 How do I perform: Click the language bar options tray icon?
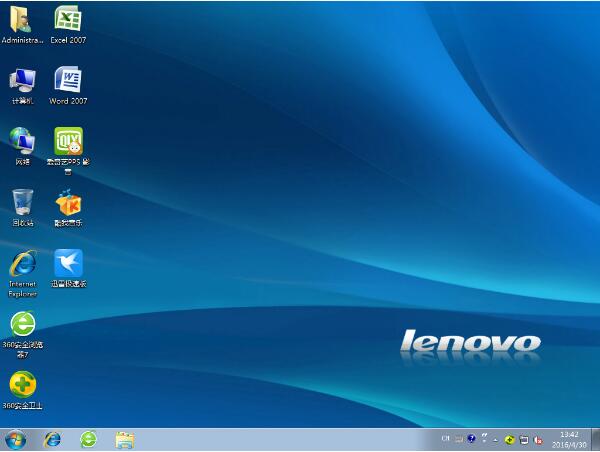point(484,438)
